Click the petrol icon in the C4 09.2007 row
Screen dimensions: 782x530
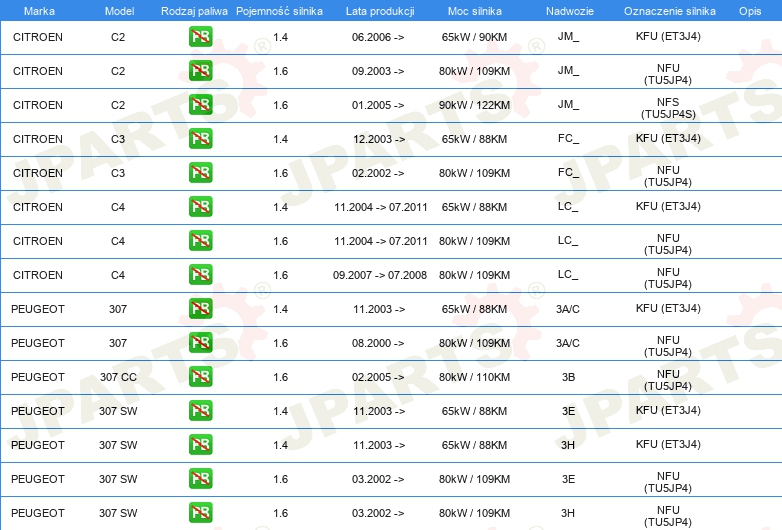click(x=200, y=275)
